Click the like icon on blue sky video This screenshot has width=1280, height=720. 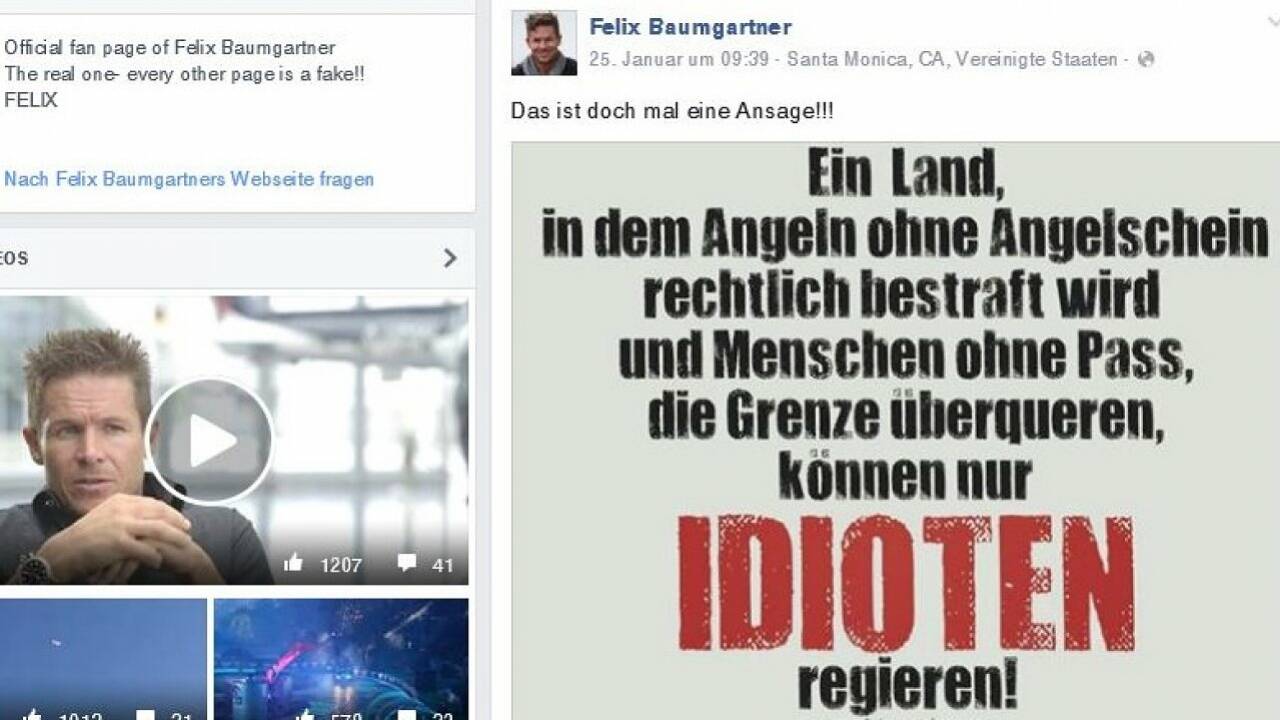tap(32, 715)
